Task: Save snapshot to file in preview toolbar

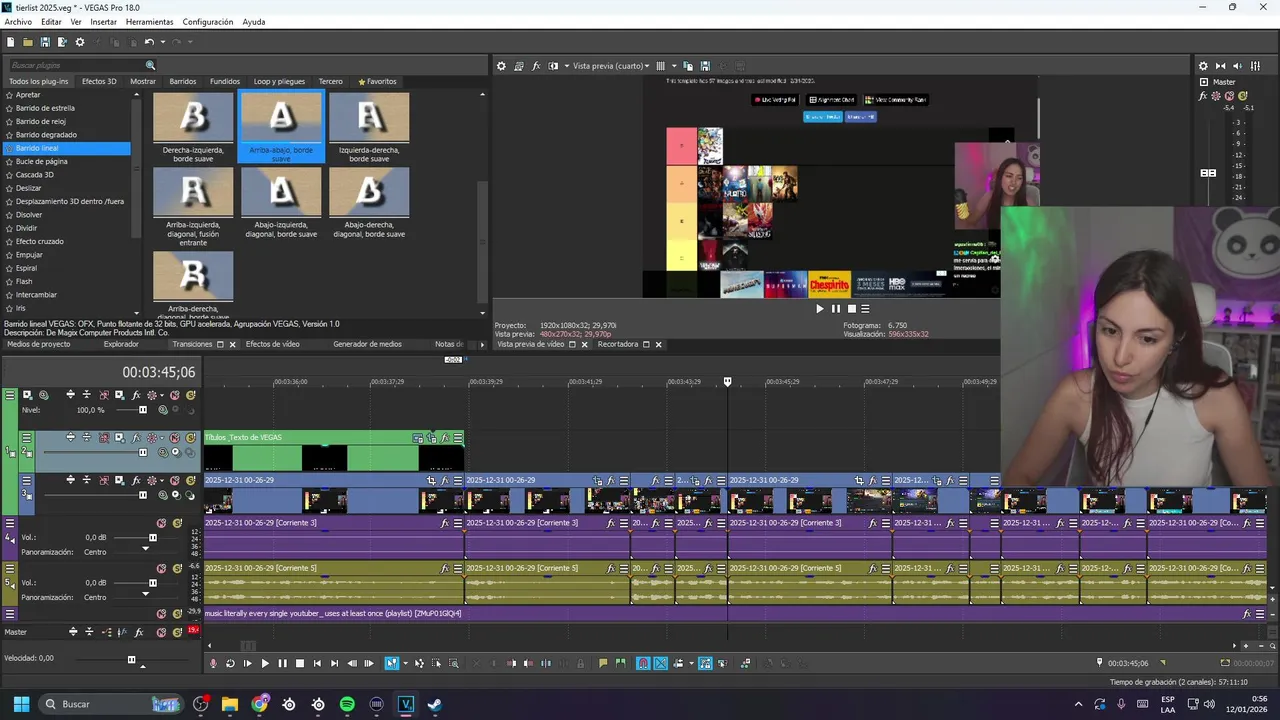Action: pyautogui.click(x=705, y=66)
